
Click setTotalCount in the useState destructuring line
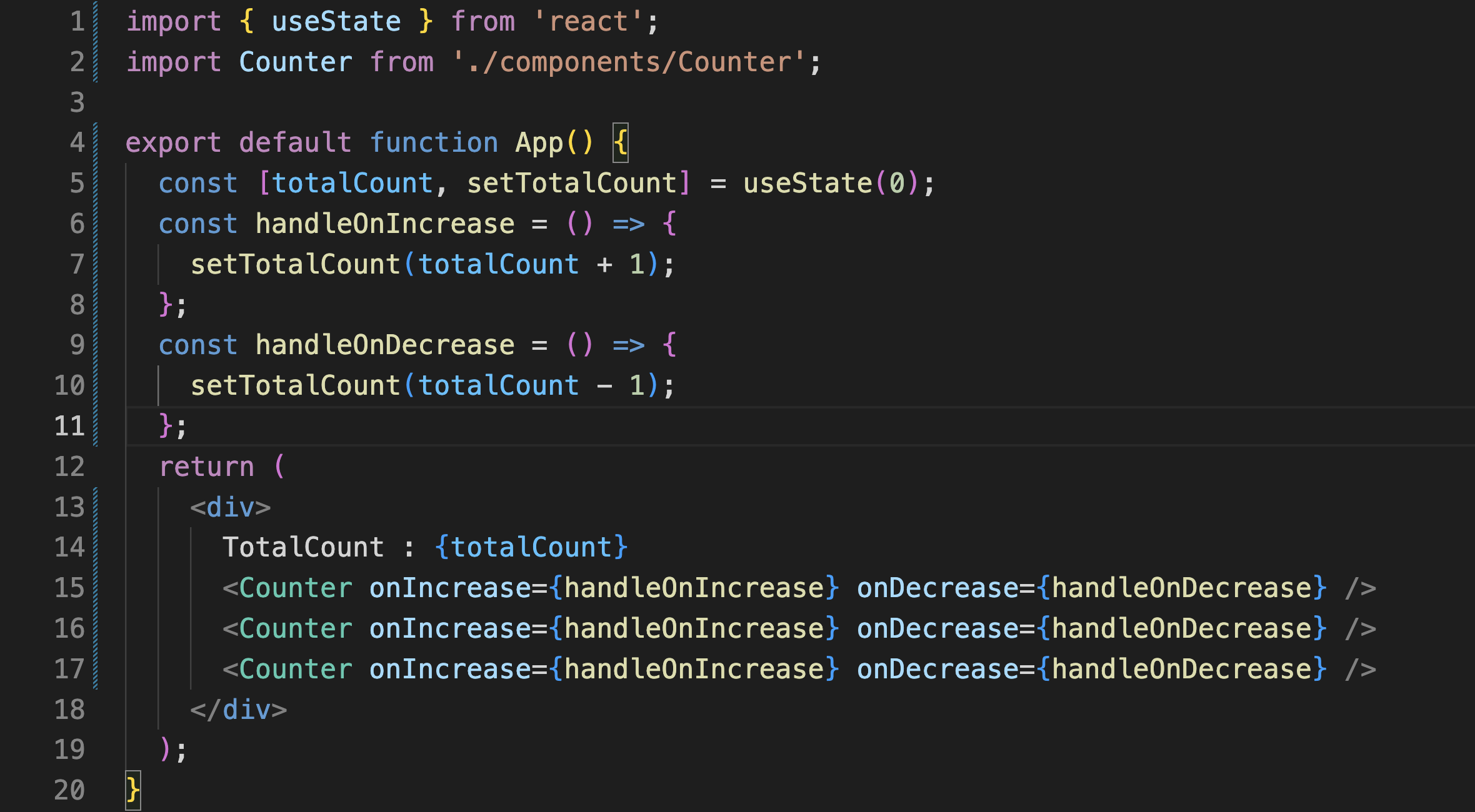pos(572,184)
